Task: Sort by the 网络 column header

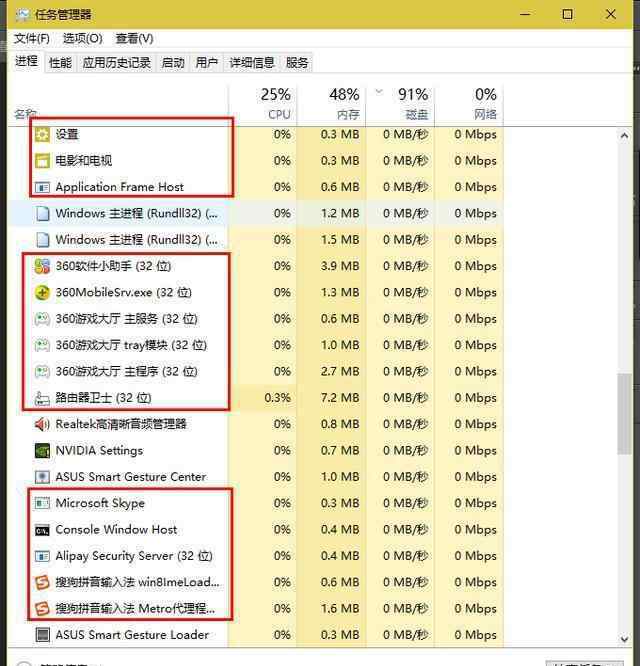Action: click(469, 104)
